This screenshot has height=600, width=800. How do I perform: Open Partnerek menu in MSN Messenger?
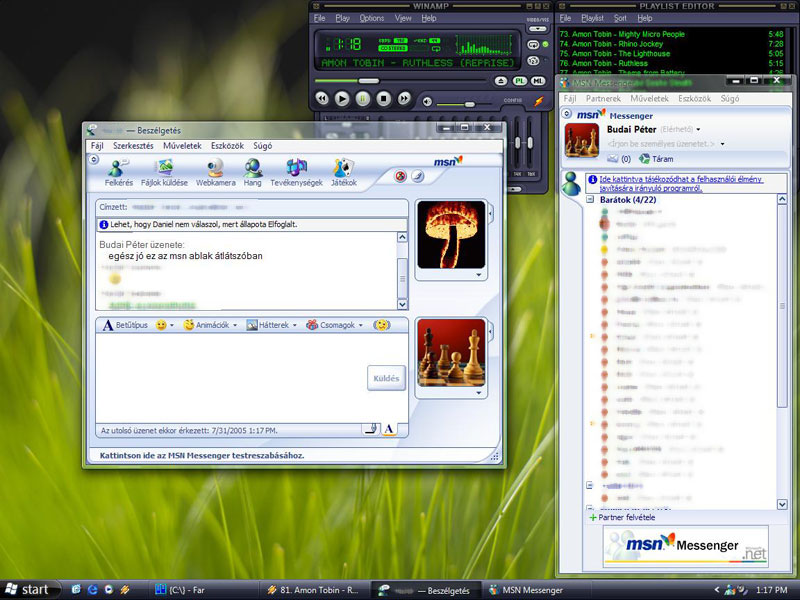pyautogui.click(x=603, y=98)
